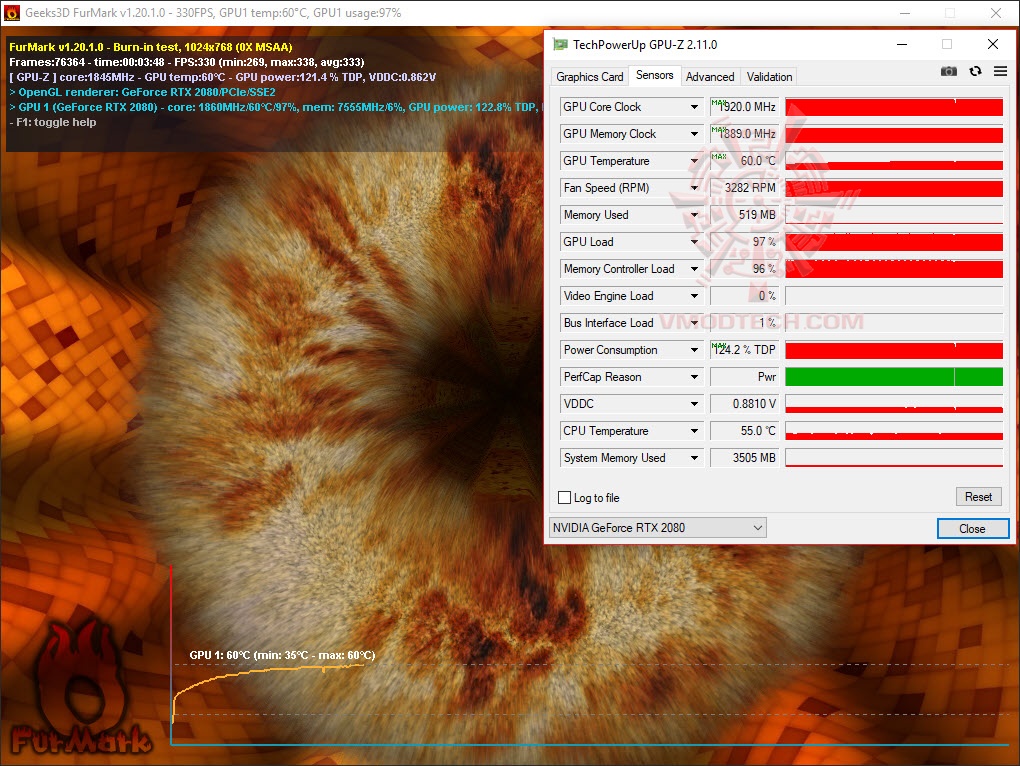Expand the GPU Core Clock dropdown

pos(694,107)
